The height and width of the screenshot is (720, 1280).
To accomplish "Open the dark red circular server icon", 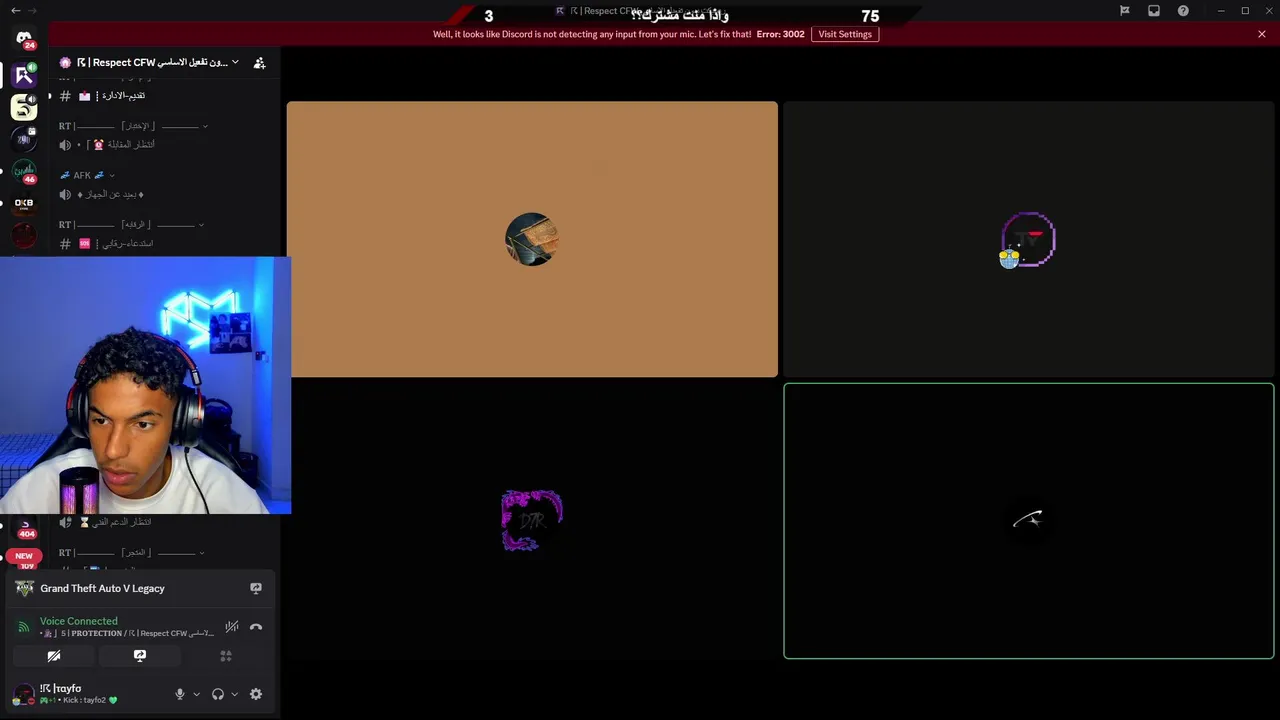I will (24, 237).
